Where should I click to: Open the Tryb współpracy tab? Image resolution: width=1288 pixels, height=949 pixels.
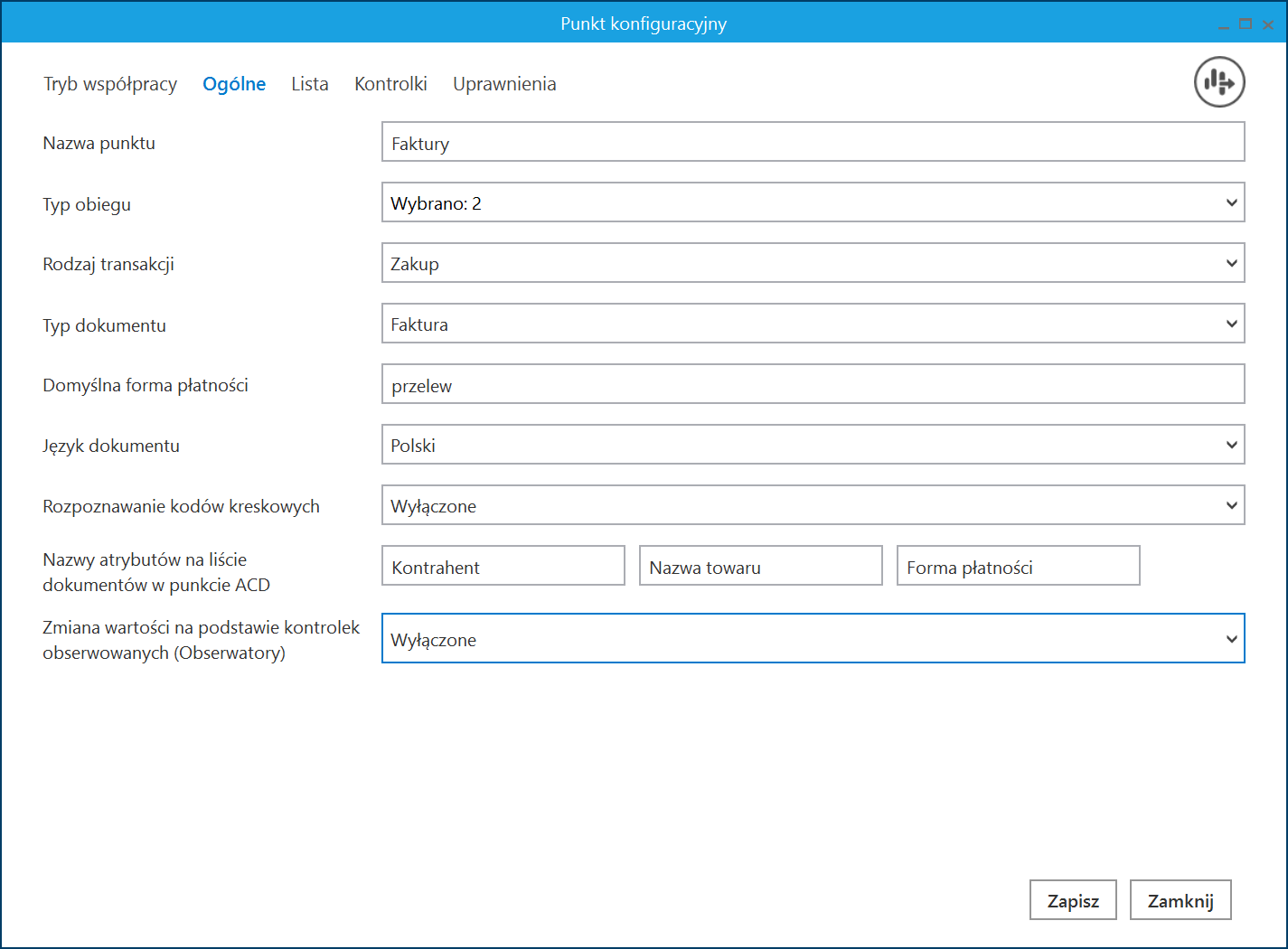coord(110,84)
